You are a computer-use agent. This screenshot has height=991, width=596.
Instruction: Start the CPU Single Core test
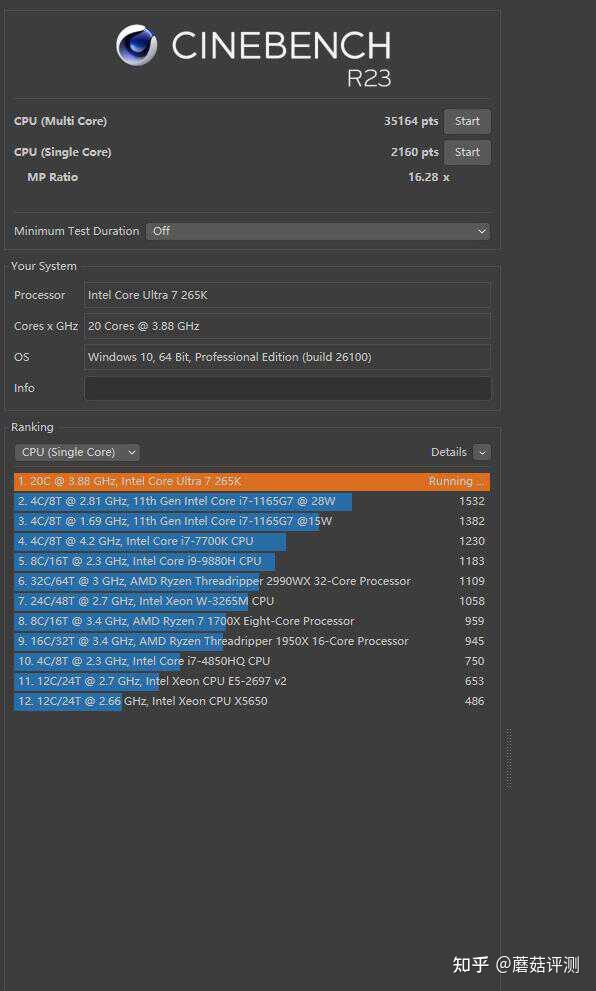pos(467,152)
